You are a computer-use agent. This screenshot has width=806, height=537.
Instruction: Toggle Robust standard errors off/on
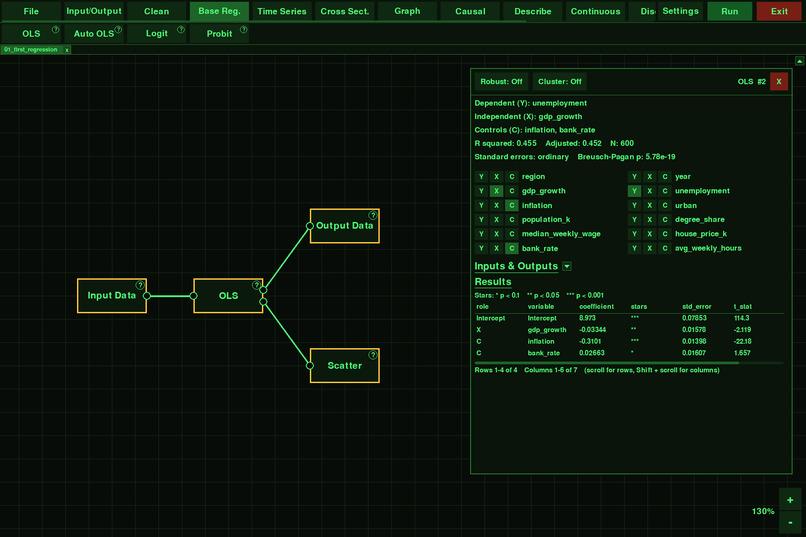click(501, 82)
